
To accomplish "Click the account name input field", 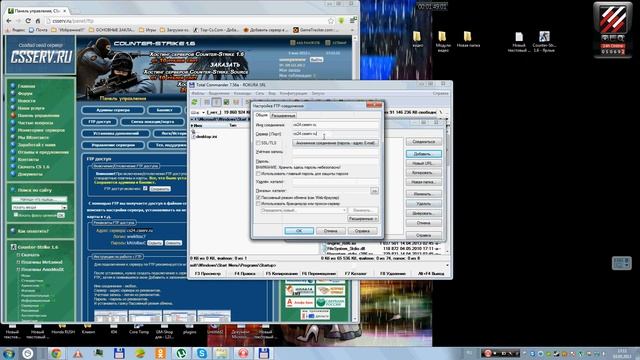I will point(335,152).
